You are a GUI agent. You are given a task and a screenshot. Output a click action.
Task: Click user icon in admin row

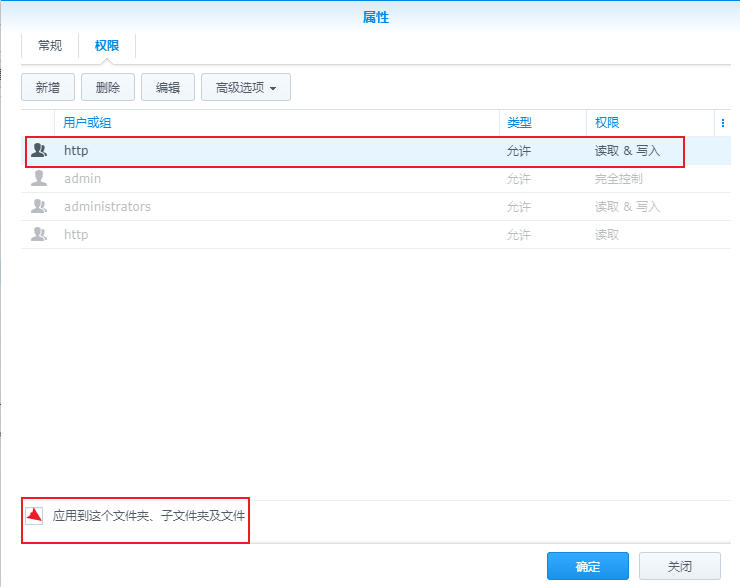[x=39, y=178]
